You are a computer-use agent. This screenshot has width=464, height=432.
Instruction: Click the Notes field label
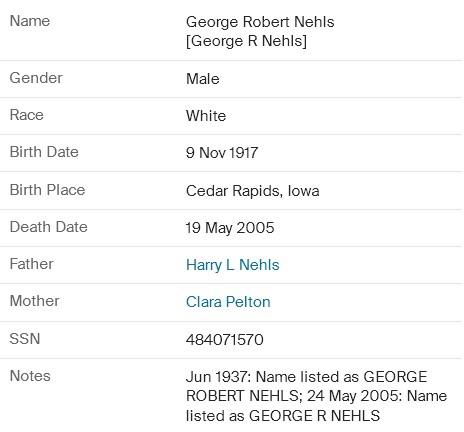click(x=30, y=376)
